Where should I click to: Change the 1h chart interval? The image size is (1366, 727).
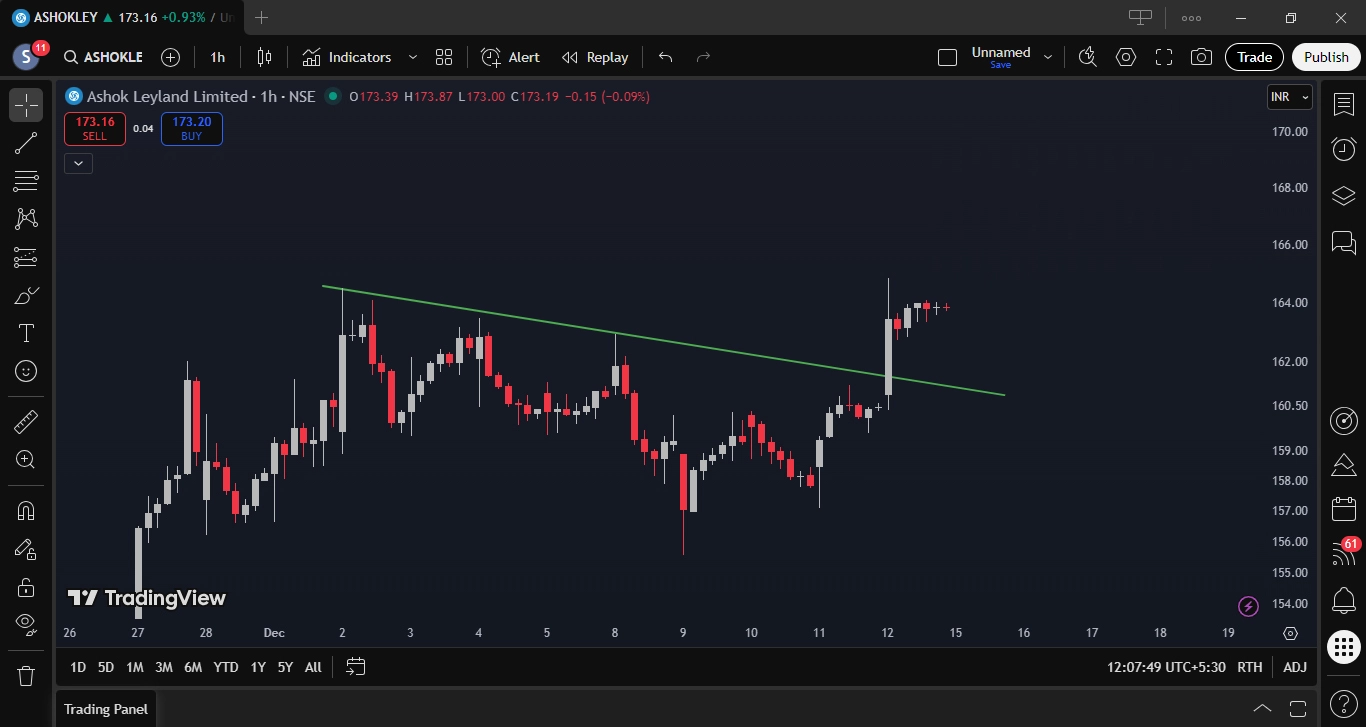(218, 57)
